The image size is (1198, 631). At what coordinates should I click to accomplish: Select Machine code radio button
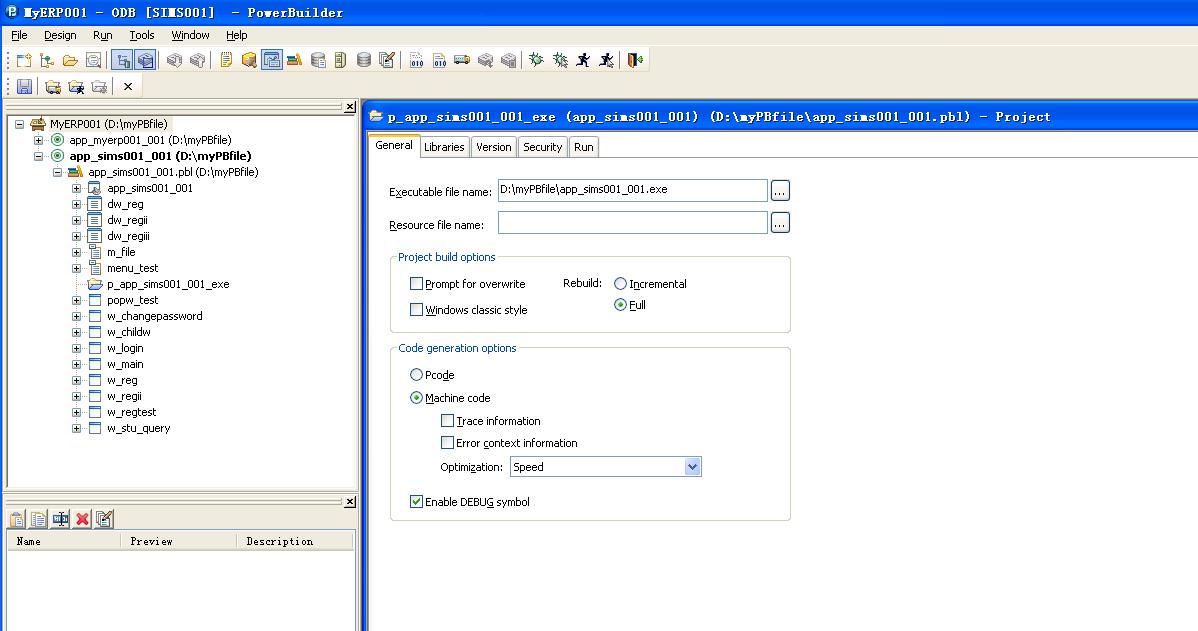point(416,397)
